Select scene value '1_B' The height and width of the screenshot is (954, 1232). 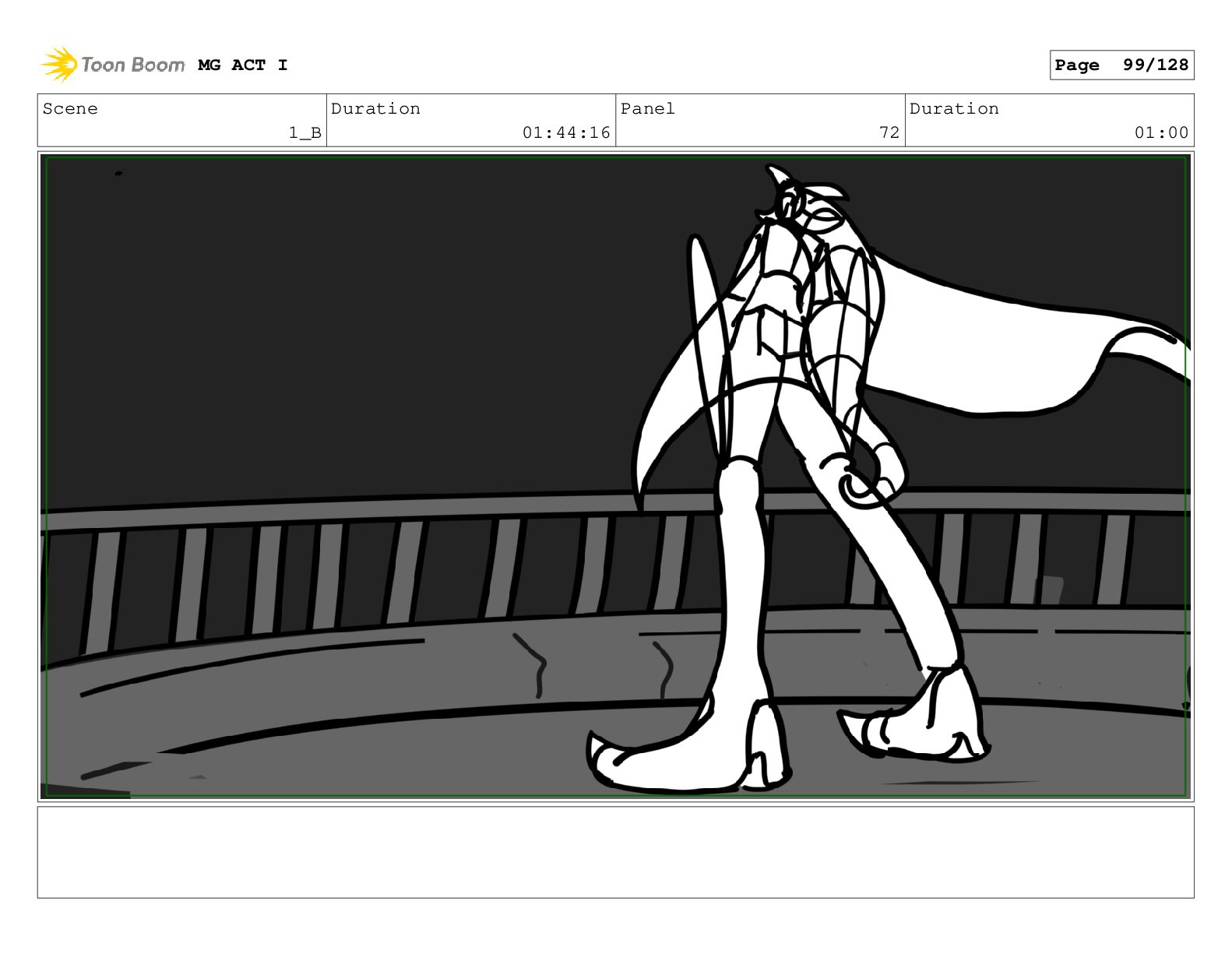coord(305,133)
